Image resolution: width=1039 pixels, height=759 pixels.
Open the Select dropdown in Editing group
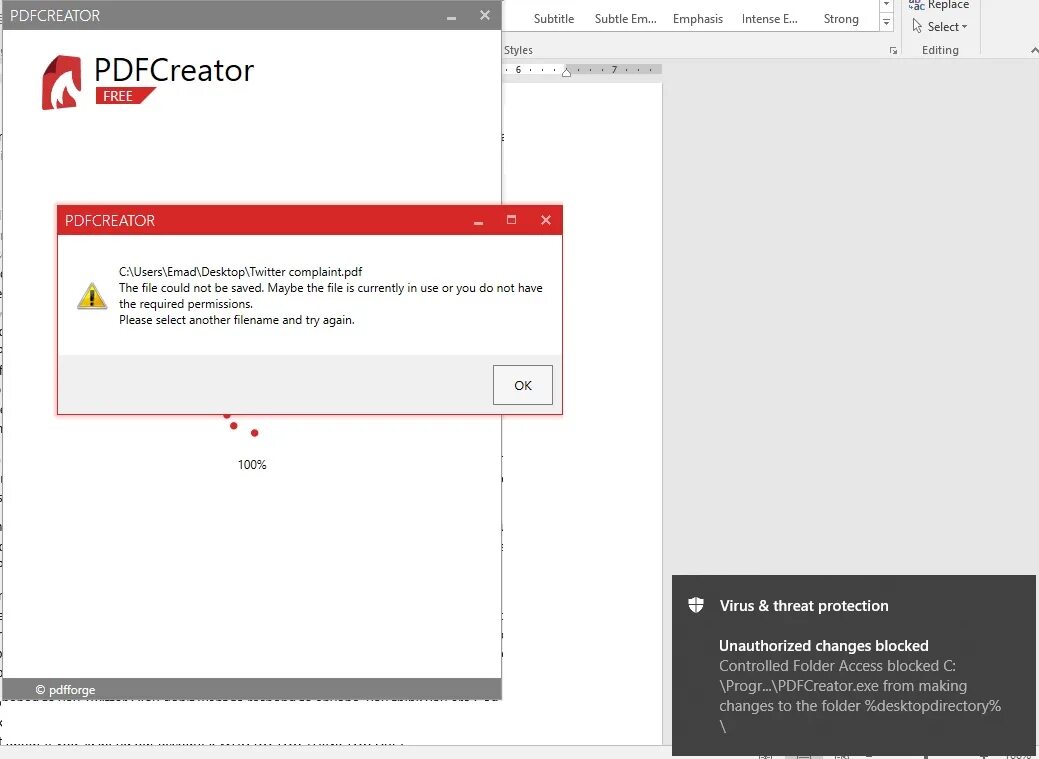tap(940, 27)
